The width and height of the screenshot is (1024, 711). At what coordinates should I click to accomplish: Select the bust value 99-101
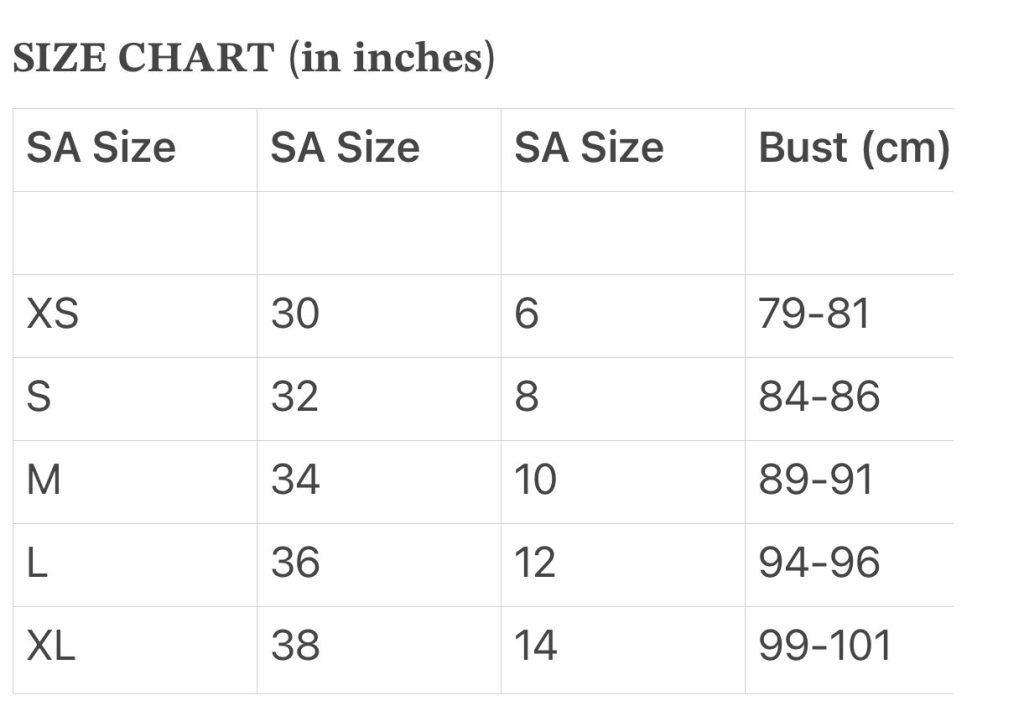[825, 646]
